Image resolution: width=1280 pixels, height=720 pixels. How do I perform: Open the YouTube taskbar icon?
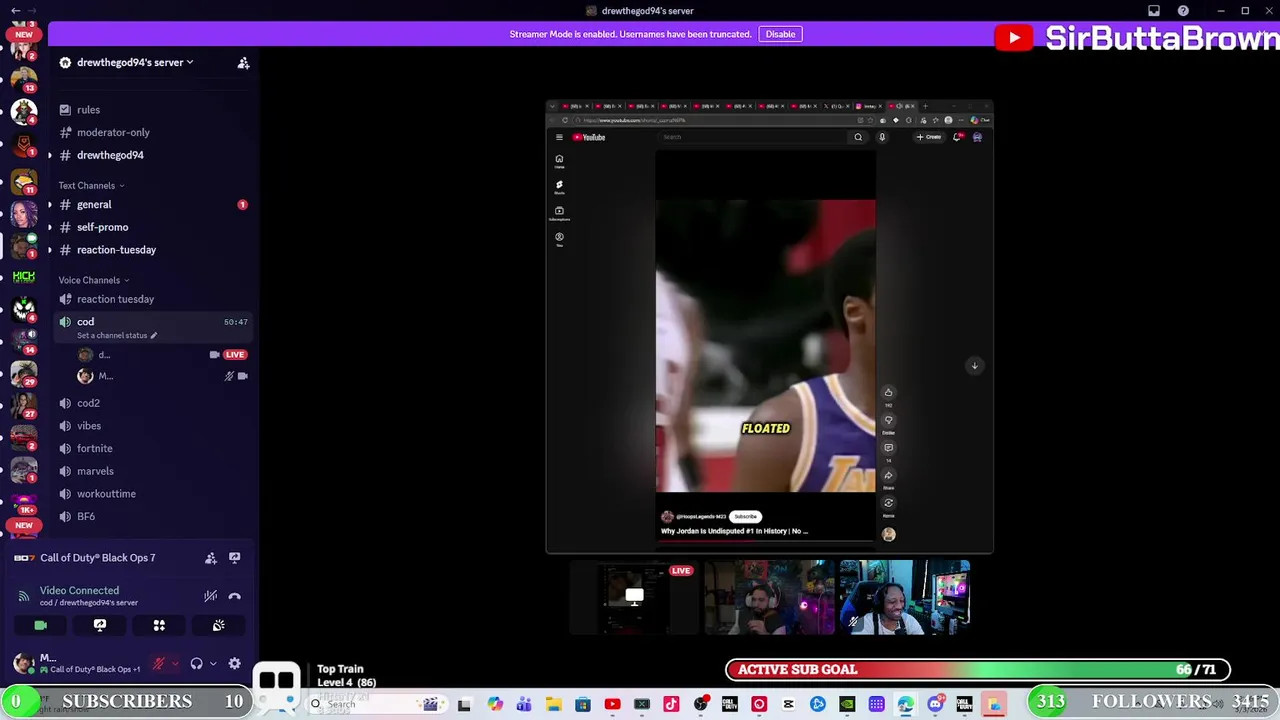coord(612,705)
